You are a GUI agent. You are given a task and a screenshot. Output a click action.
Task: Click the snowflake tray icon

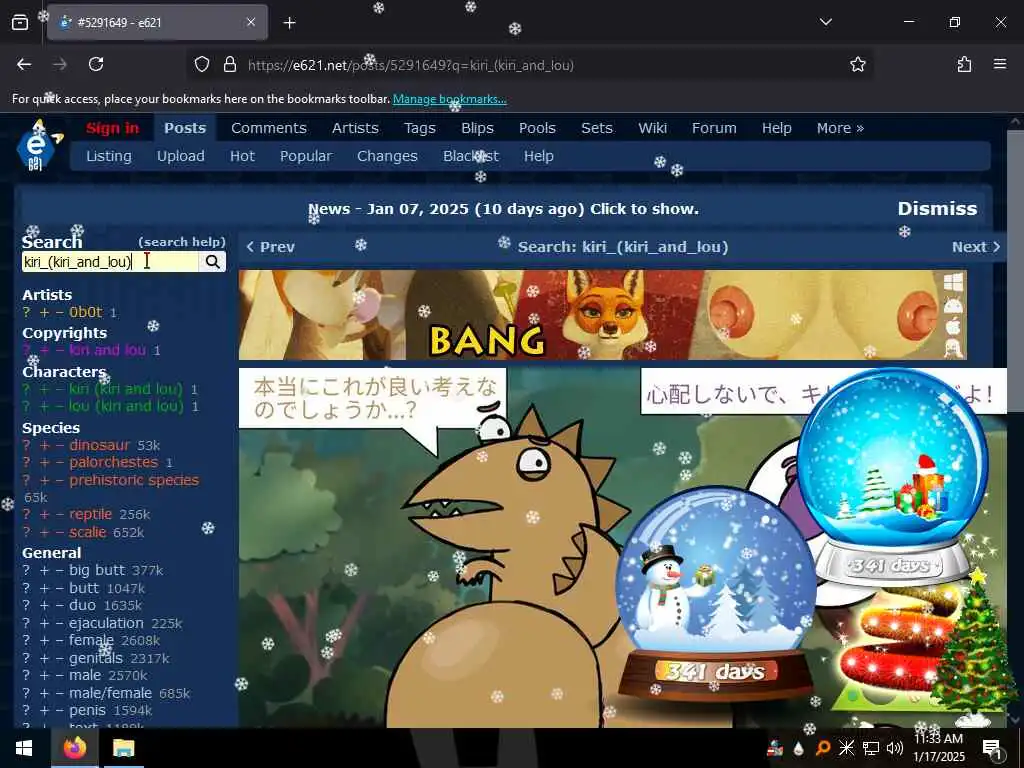point(846,748)
